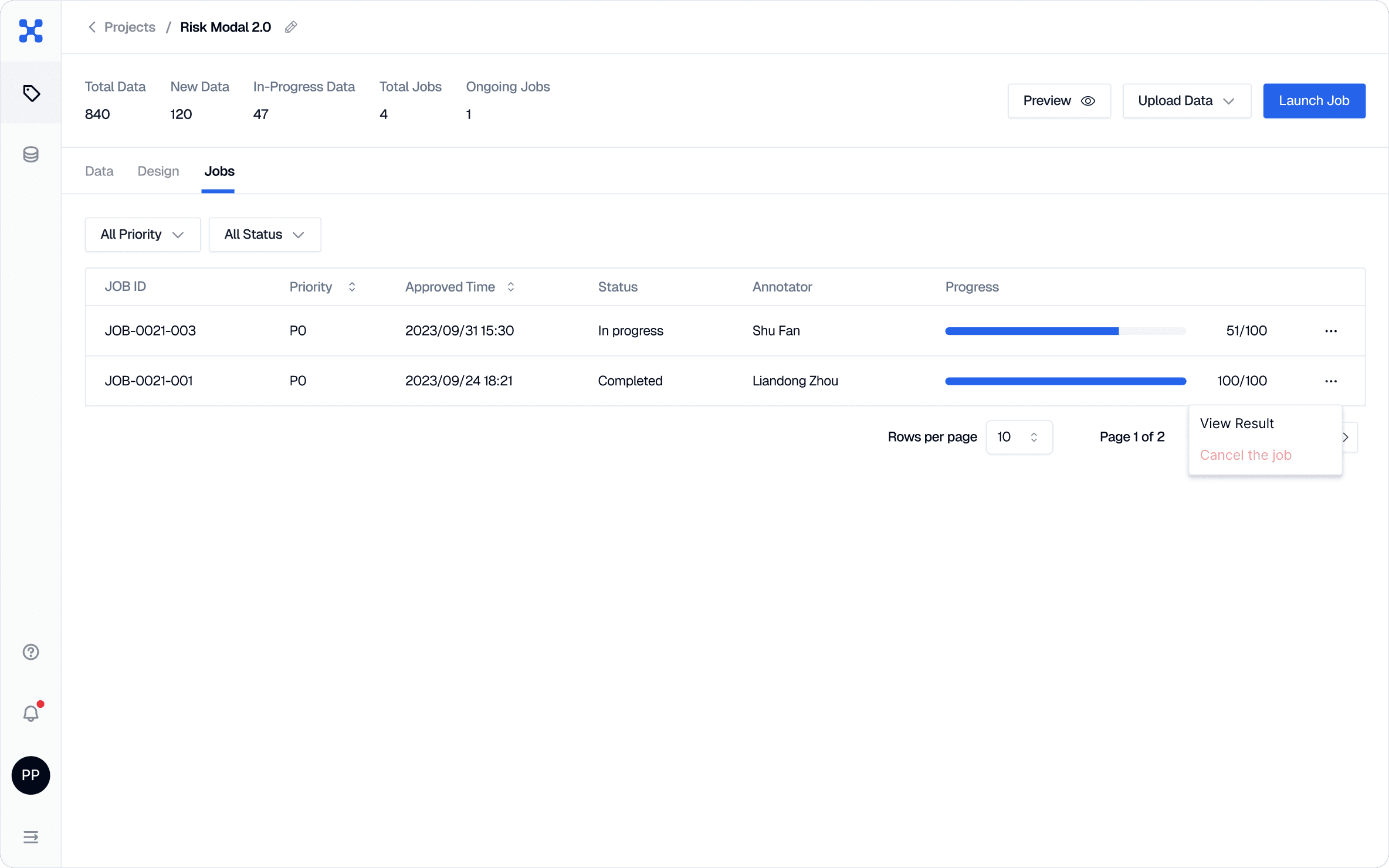Click the Launch Job button
This screenshot has width=1389, height=868.
[x=1314, y=101]
